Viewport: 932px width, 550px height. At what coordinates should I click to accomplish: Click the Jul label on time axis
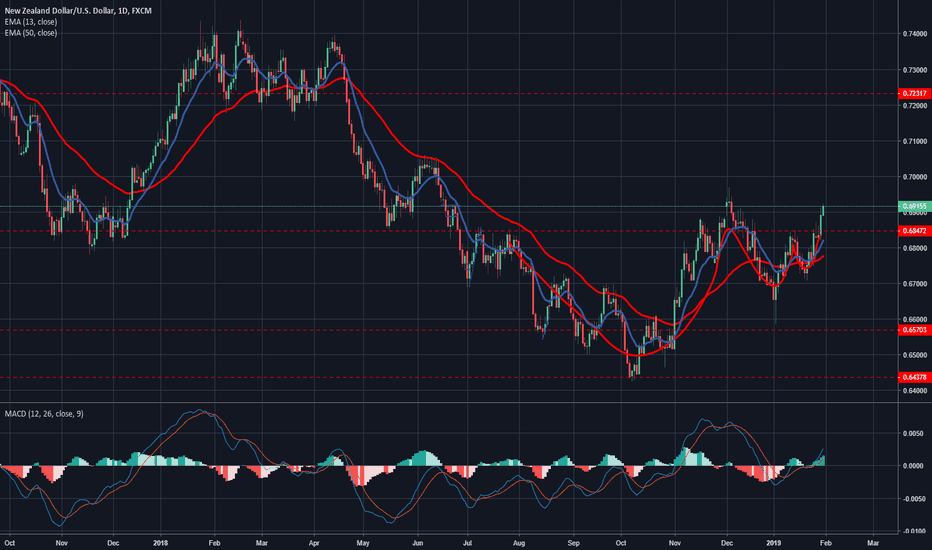[x=467, y=543]
